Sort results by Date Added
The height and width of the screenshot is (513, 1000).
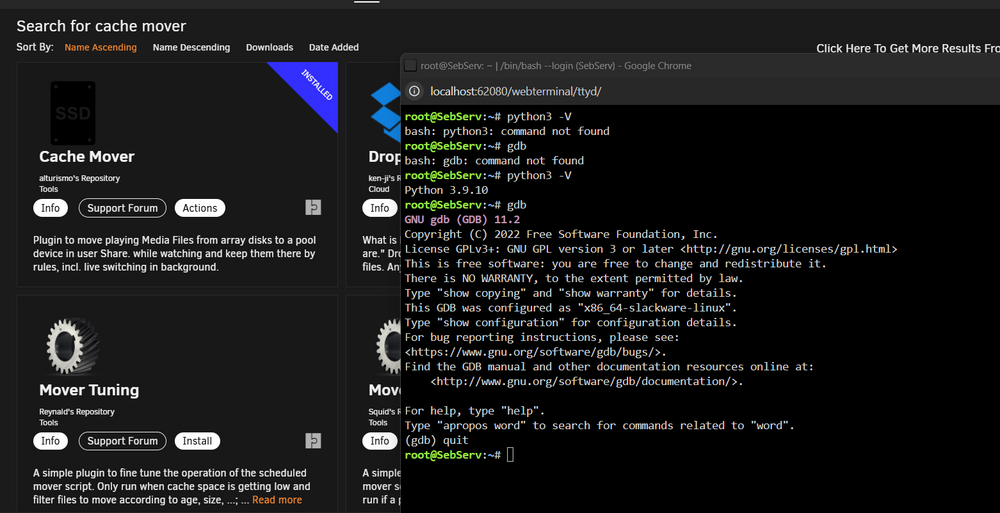pos(334,47)
